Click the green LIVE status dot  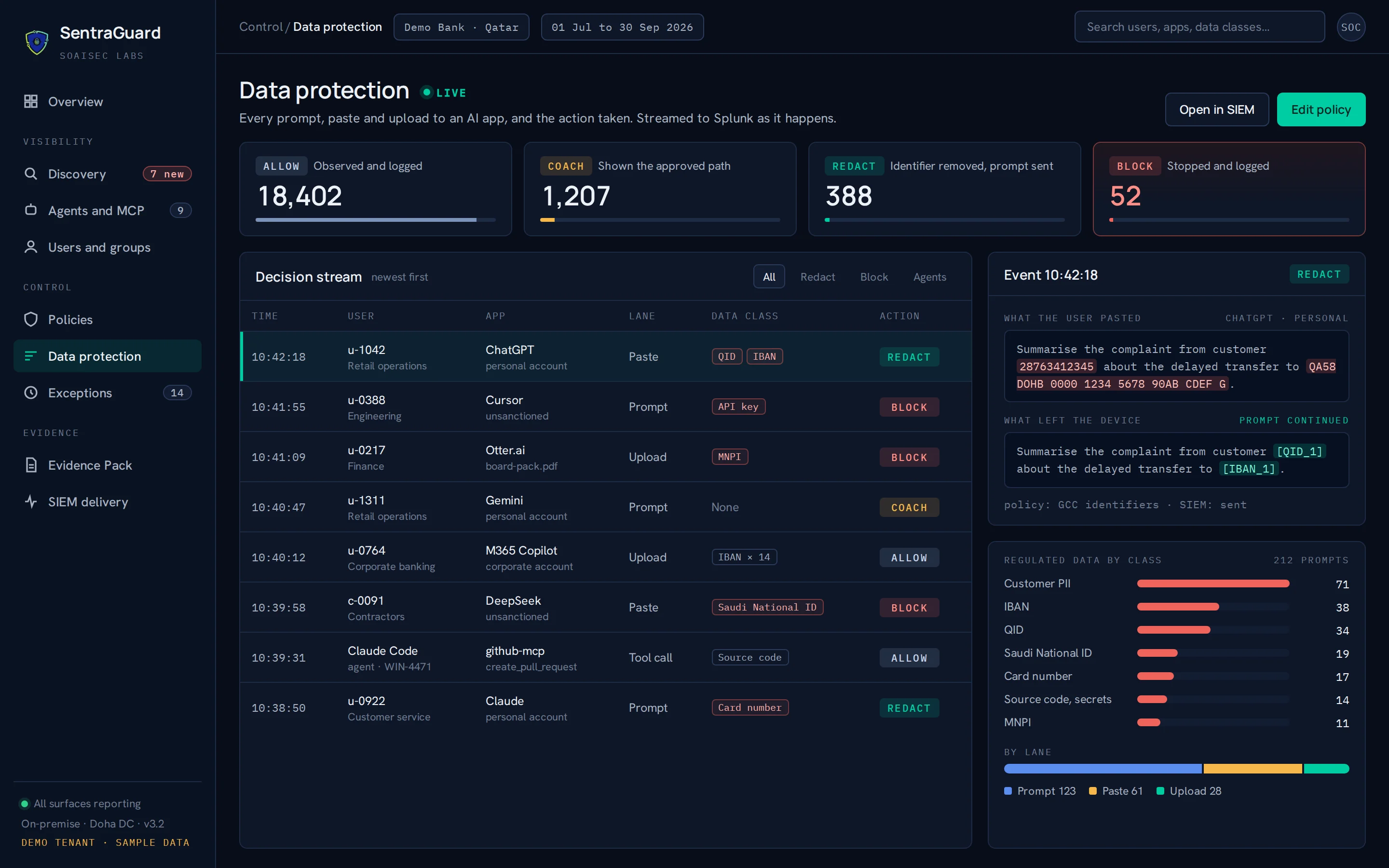426,93
